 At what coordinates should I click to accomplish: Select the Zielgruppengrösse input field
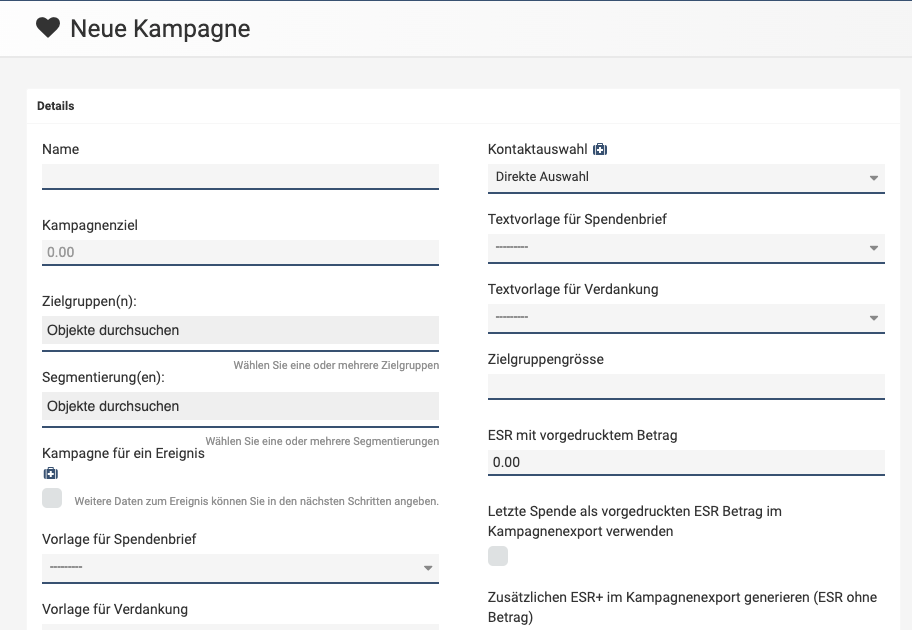point(686,386)
